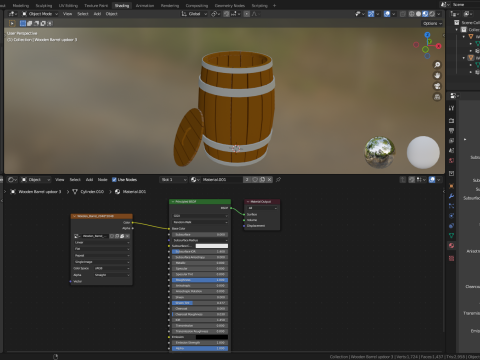480x360 pixels.
Task: Open the Tool properties tab icon
Action: tap(451, 108)
